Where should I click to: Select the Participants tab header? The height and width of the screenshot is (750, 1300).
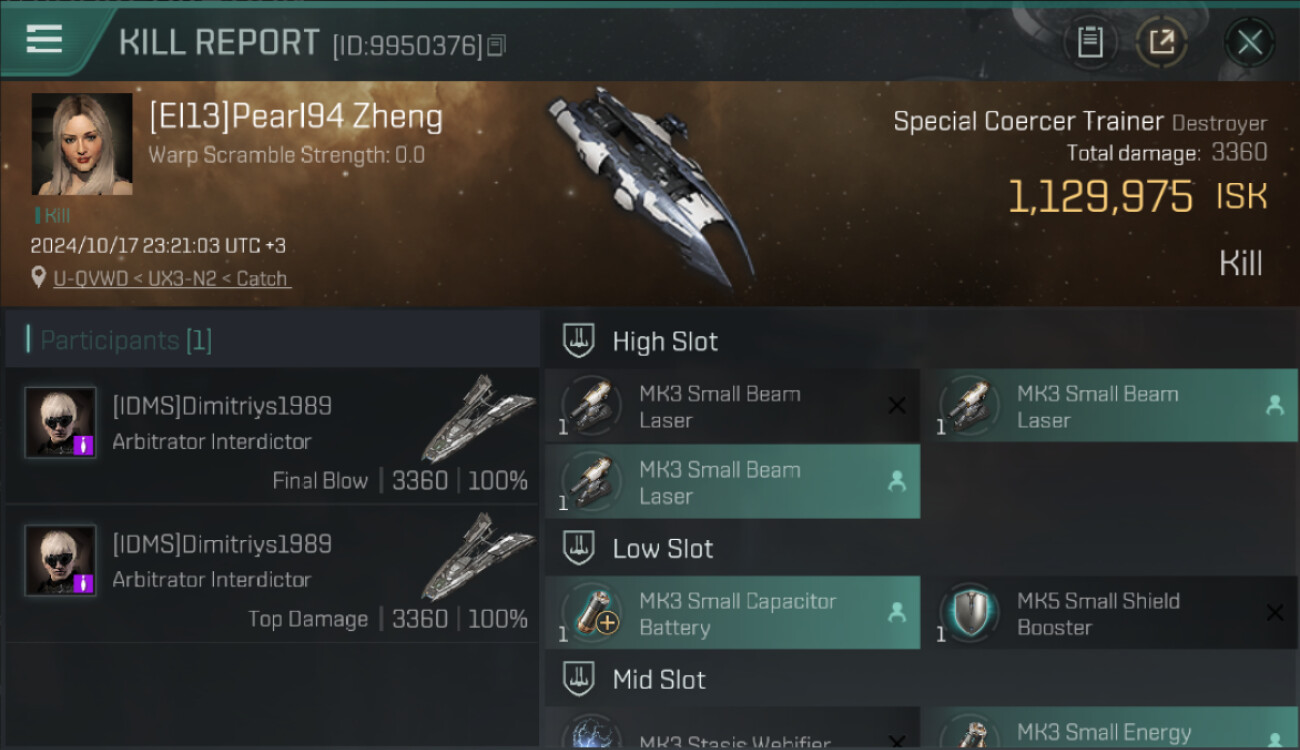coord(126,340)
